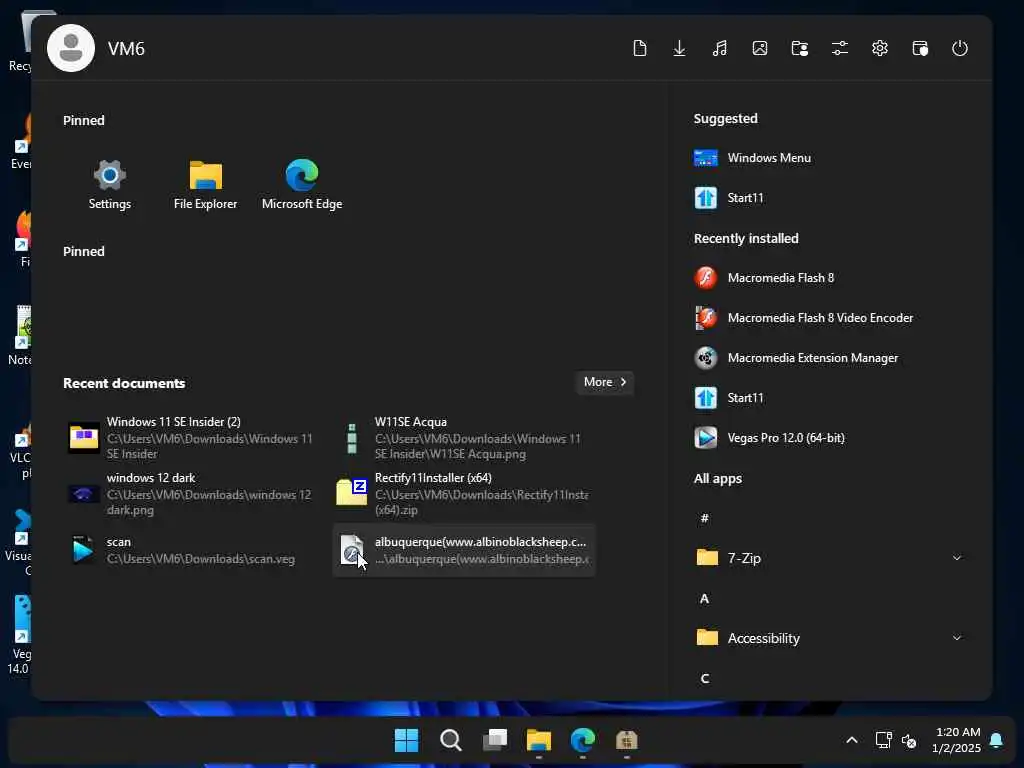Open Task View on the taskbar
1024x768 pixels.
[495, 741]
